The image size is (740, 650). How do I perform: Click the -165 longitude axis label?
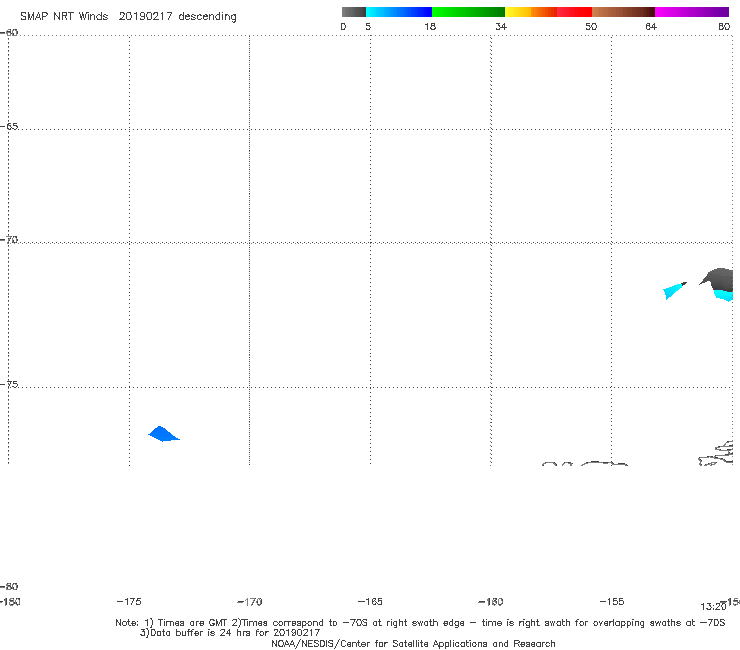tap(370, 602)
